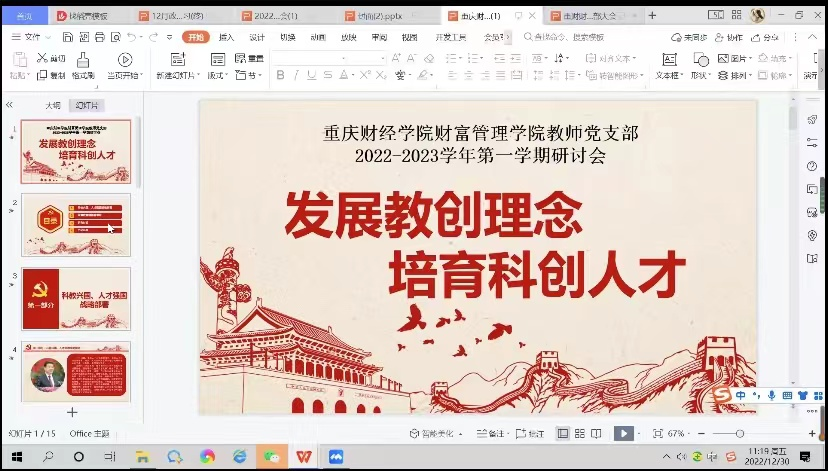
Task: Collapse the ribbon with the up chevron
Action: click(812, 37)
